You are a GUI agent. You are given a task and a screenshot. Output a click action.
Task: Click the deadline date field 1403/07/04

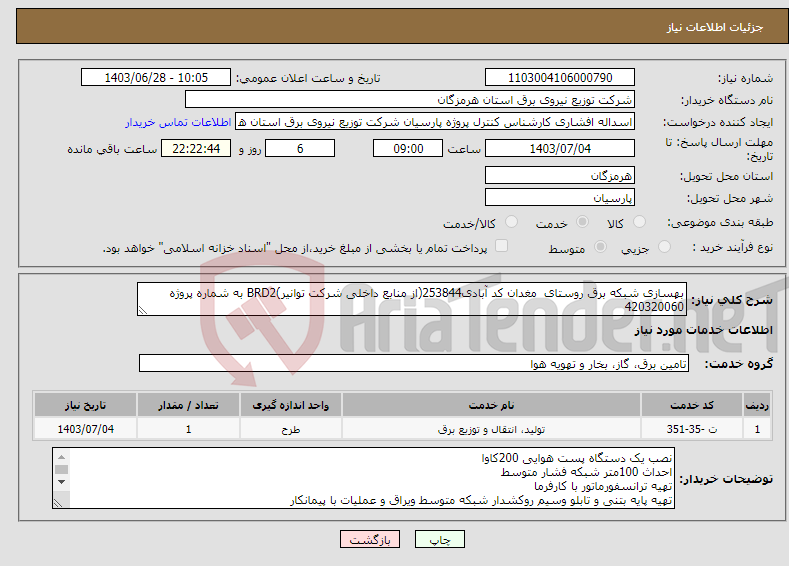(x=560, y=148)
